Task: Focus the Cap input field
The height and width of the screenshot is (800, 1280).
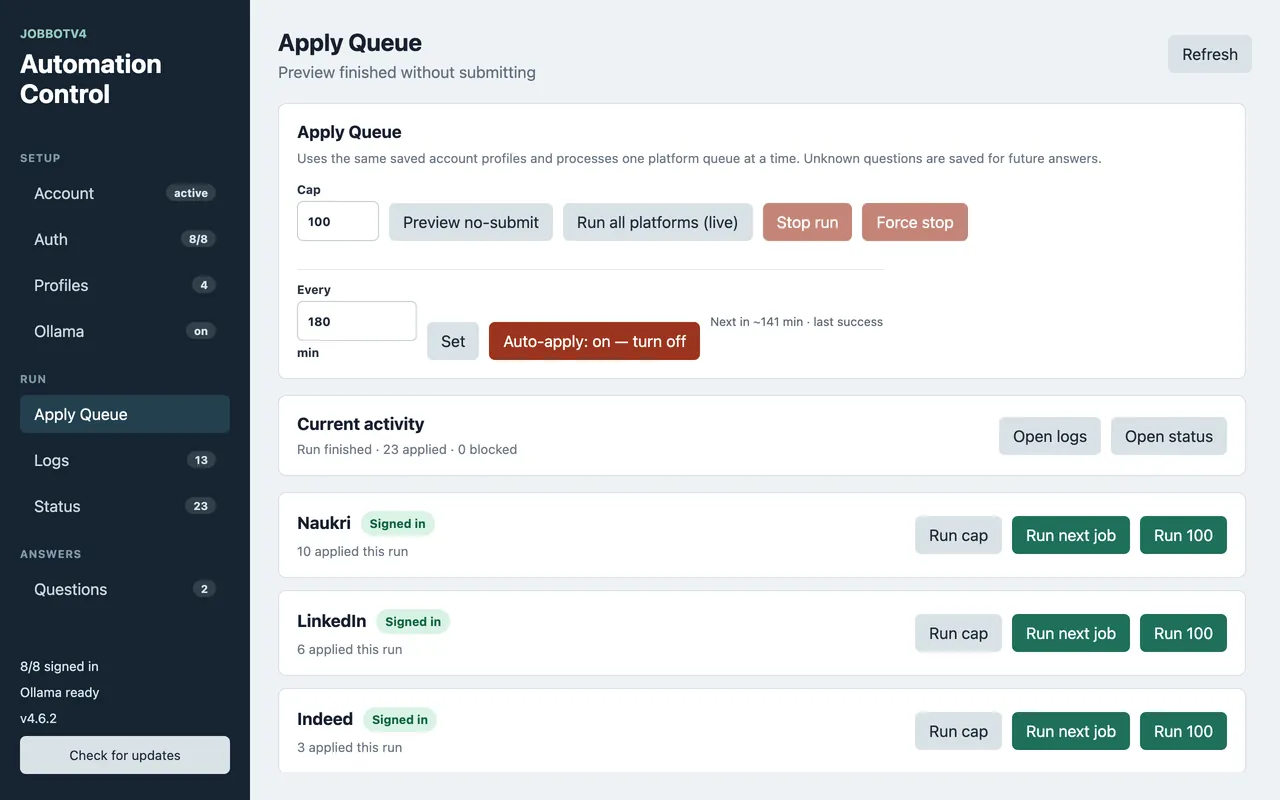Action: 338,221
